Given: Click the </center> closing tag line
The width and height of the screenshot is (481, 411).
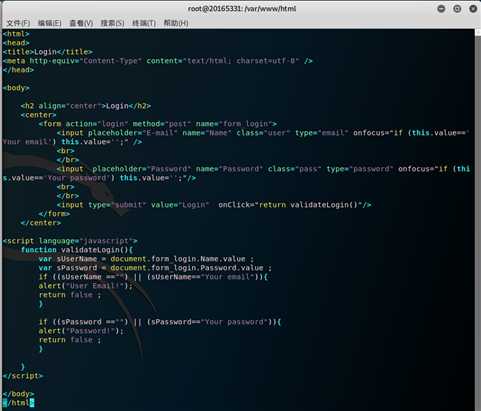Looking at the screenshot, I should (x=41, y=223).
